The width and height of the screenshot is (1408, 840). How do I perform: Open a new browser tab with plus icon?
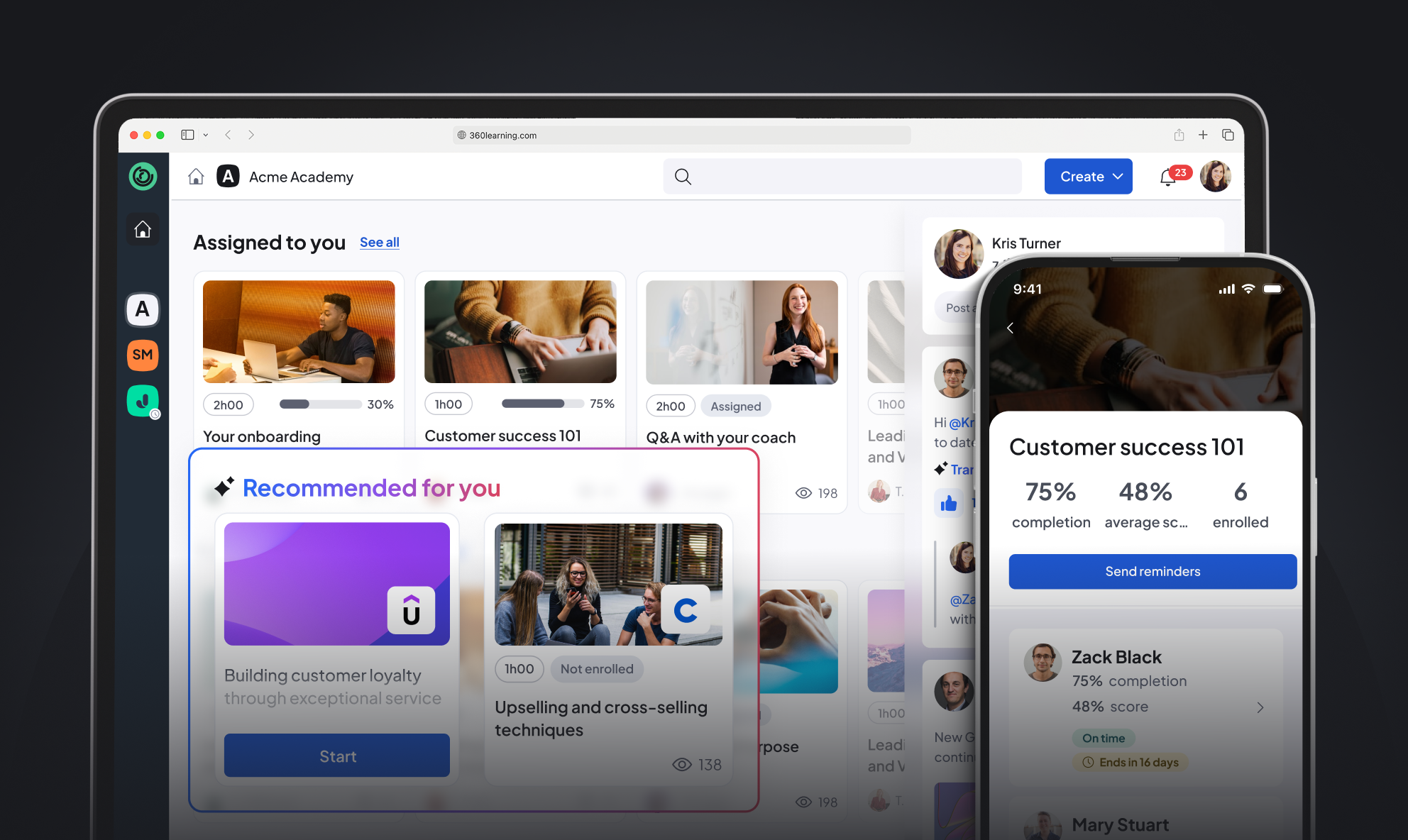click(x=1203, y=135)
